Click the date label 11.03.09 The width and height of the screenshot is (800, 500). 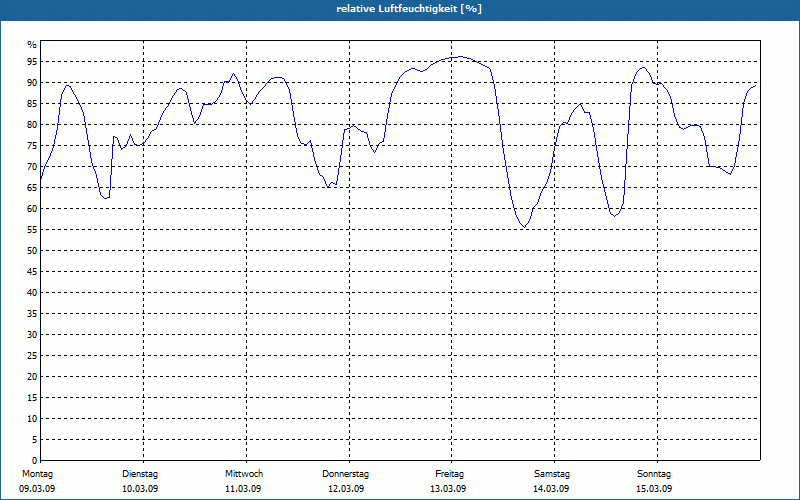243,489
